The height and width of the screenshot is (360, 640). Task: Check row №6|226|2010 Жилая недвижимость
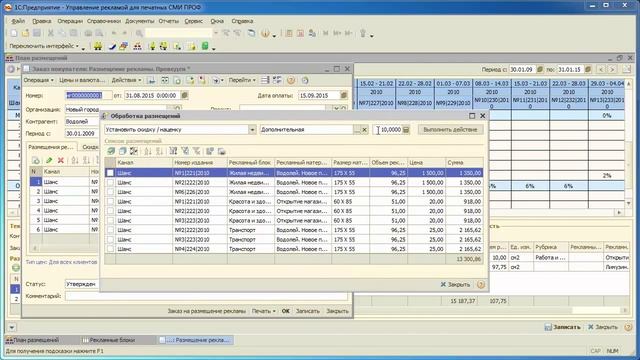click(110, 192)
